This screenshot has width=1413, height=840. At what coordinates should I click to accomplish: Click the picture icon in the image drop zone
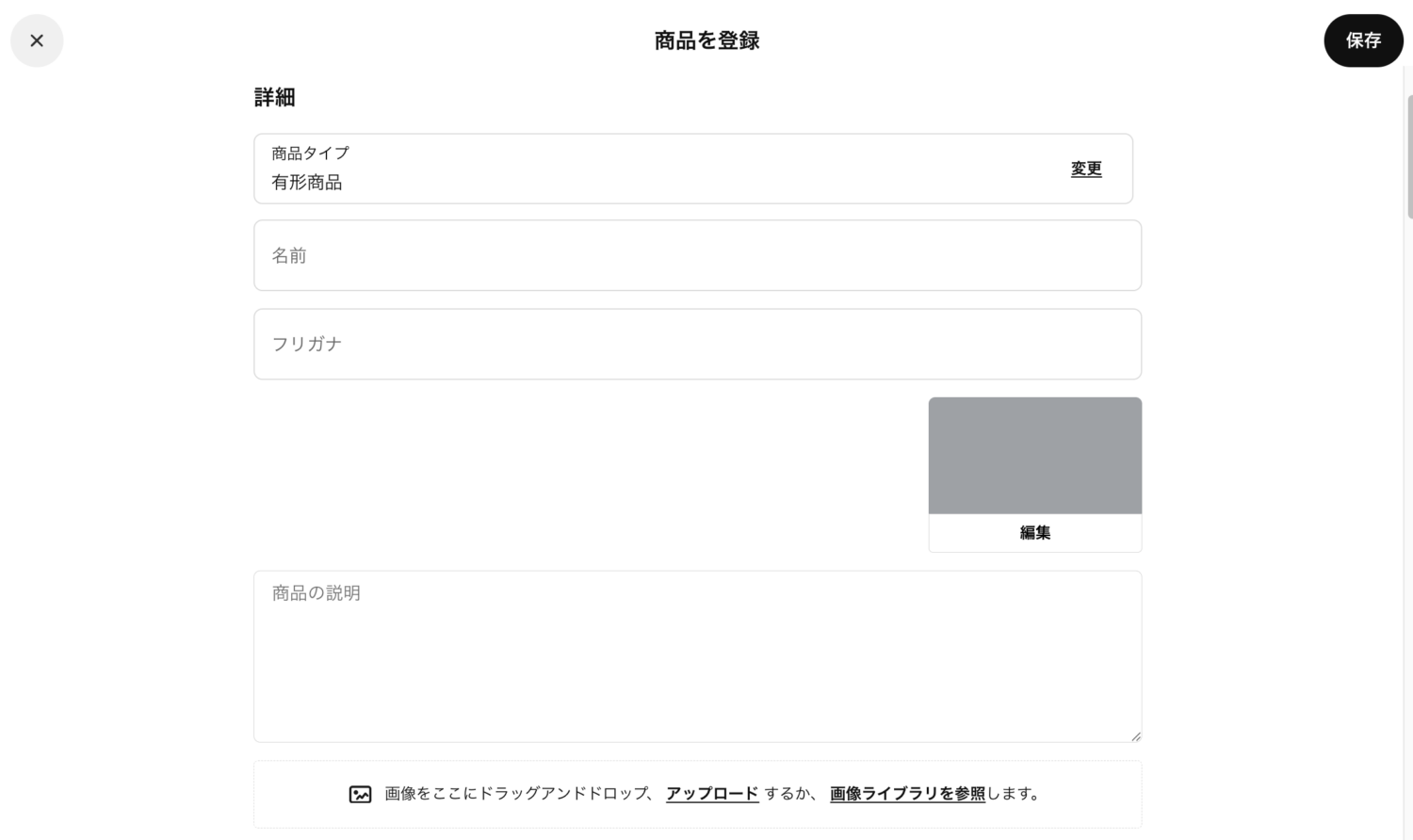(360, 794)
